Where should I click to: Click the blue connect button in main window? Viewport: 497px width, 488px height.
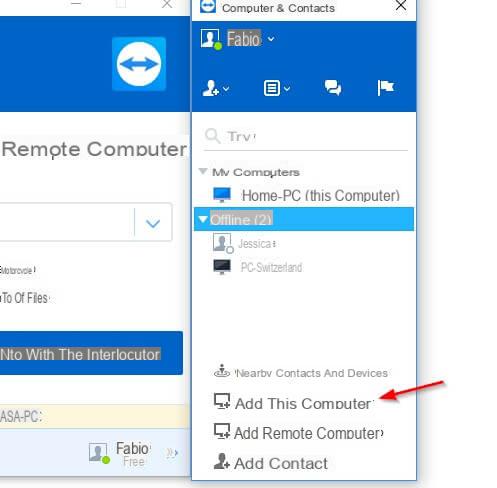91,353
